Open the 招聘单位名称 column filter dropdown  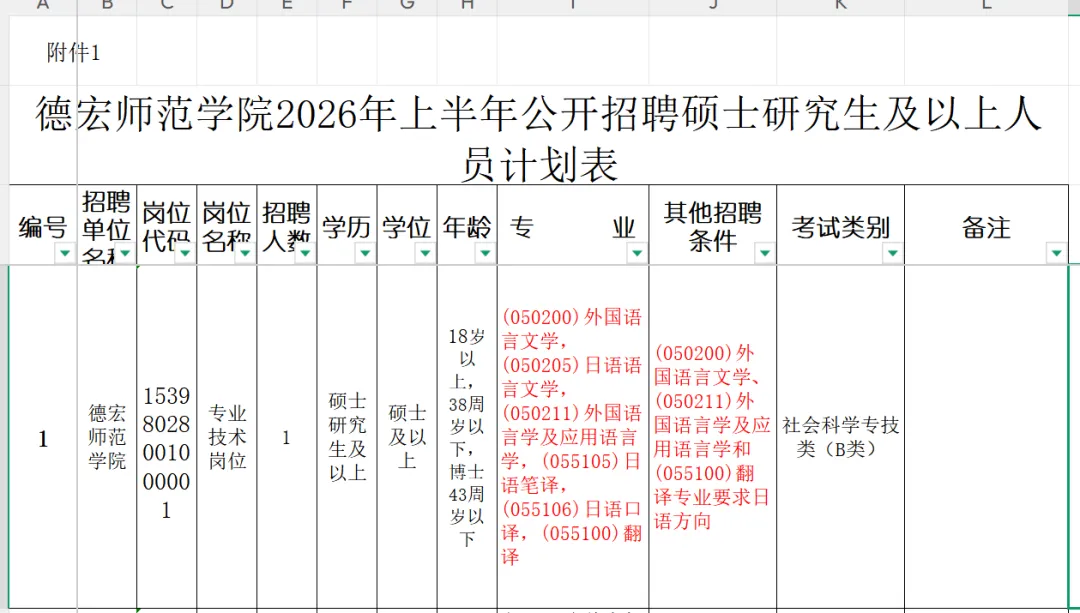point(125,253)
